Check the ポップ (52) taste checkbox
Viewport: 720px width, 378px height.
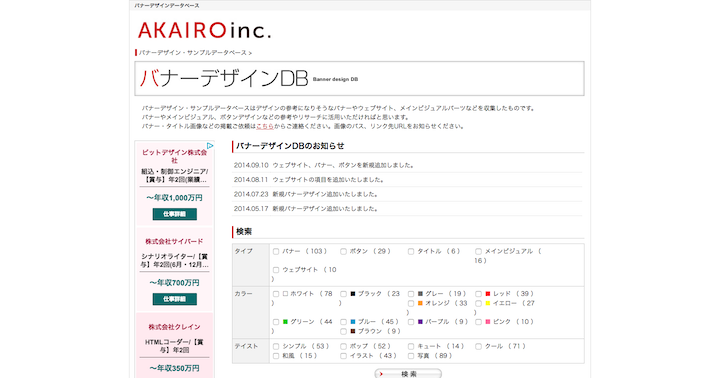pos(343,346)
